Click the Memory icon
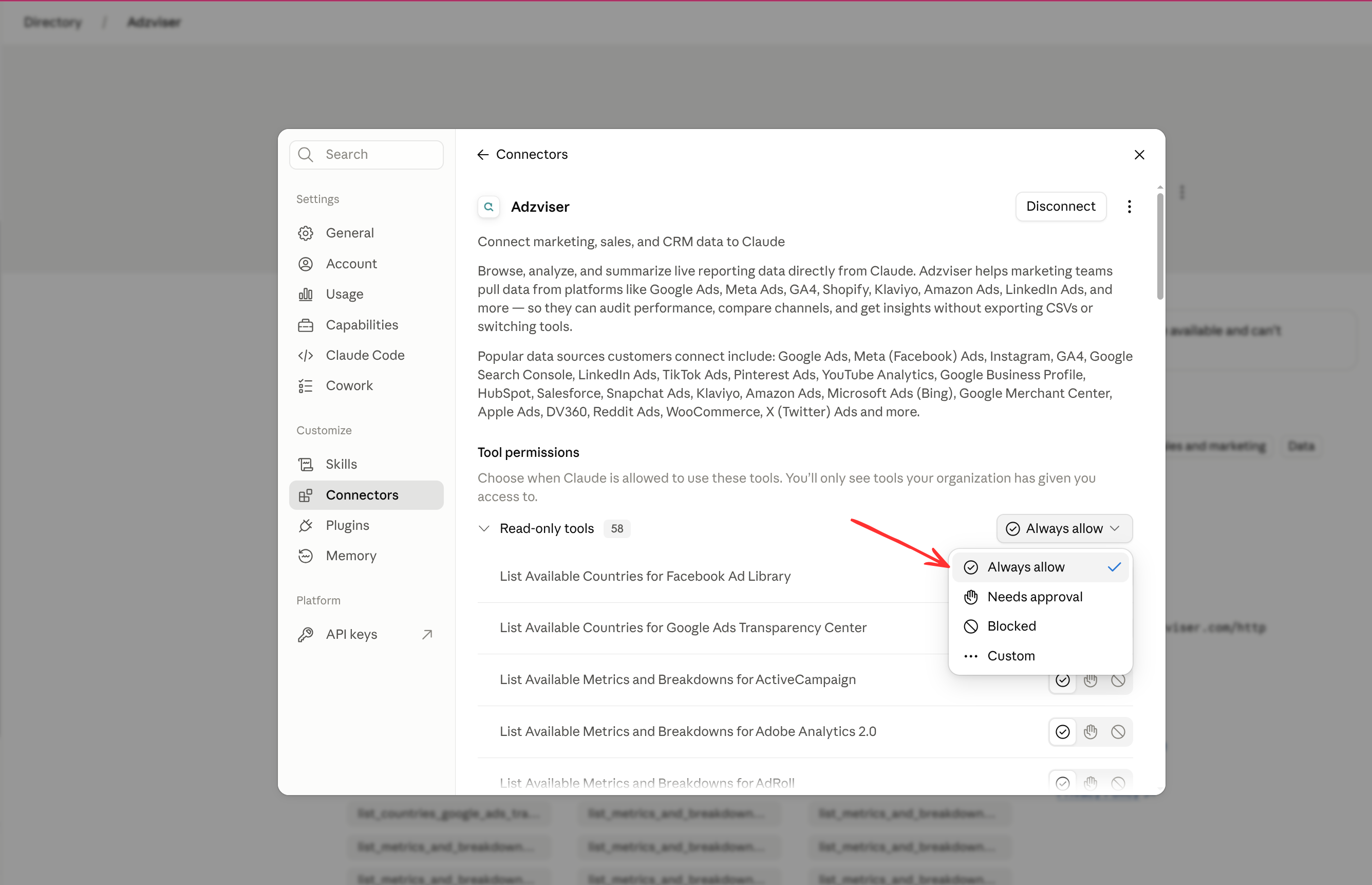This screenshot has width=1372, height=885. click(306, 556)
